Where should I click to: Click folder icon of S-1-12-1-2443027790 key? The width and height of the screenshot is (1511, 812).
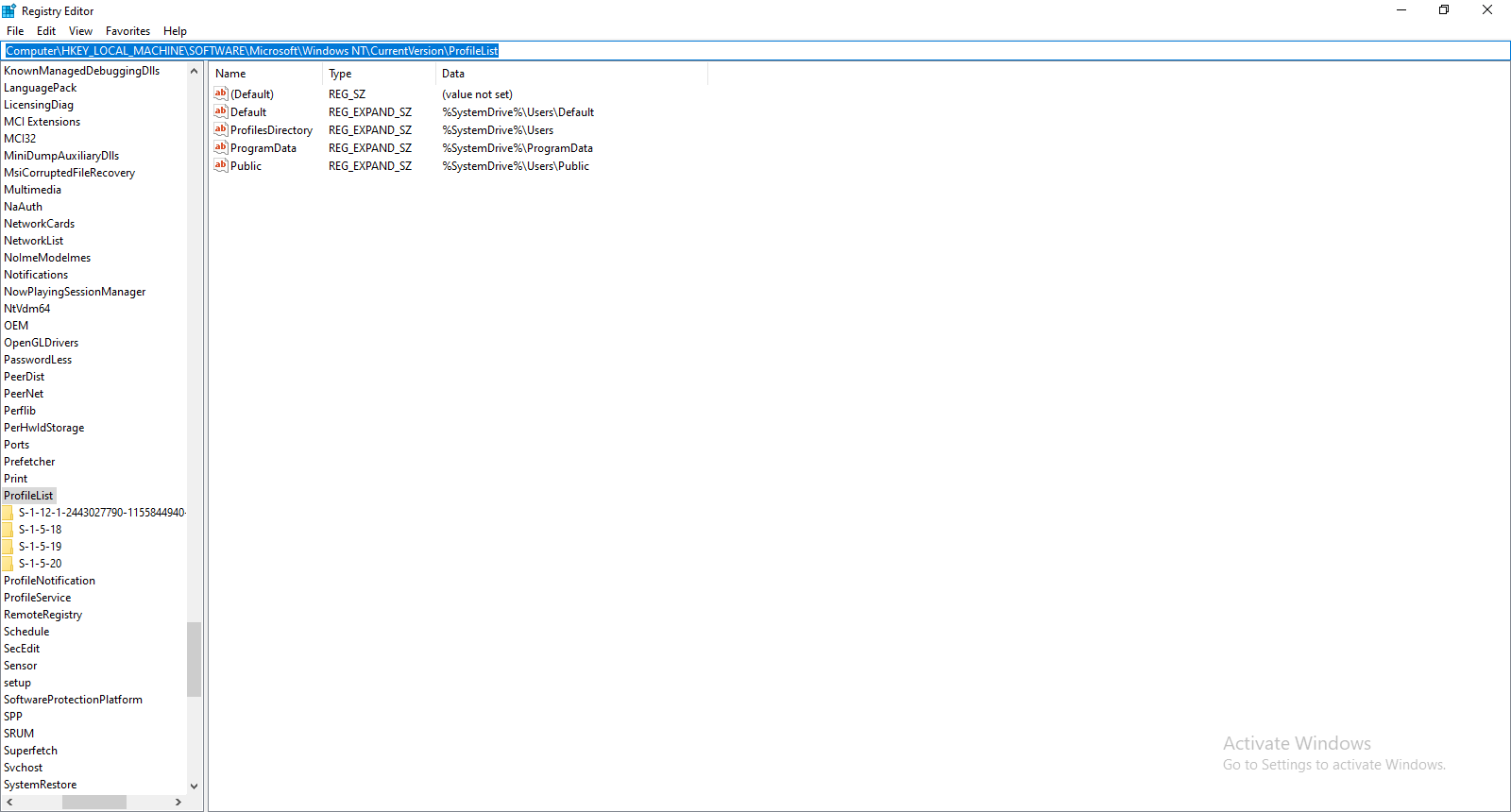[x=8, y=513]
